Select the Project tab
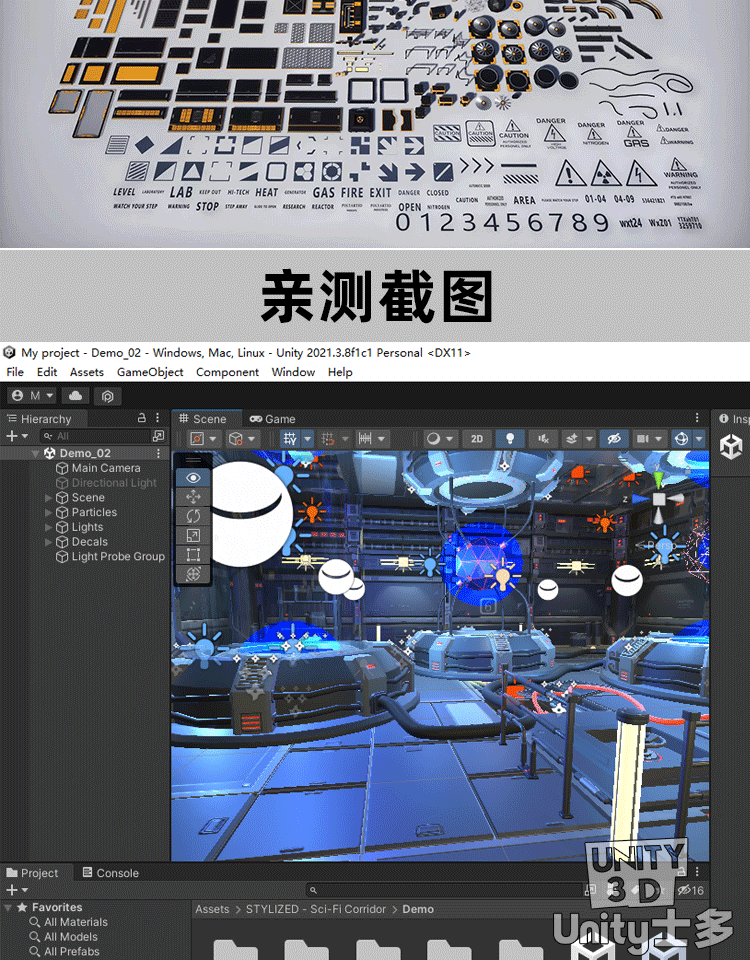Viewport: 750px width, 960px height. [32, 873]
